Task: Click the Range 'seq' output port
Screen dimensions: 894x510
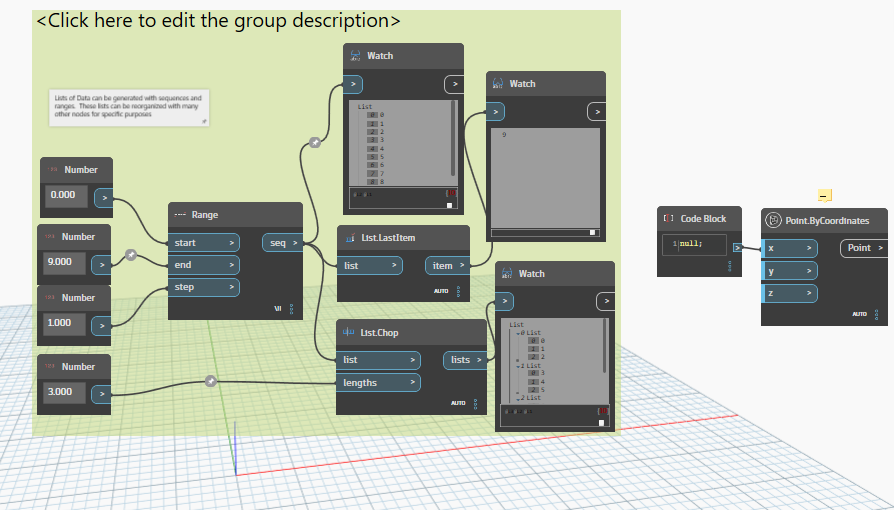Action: [x=283, y=242]
